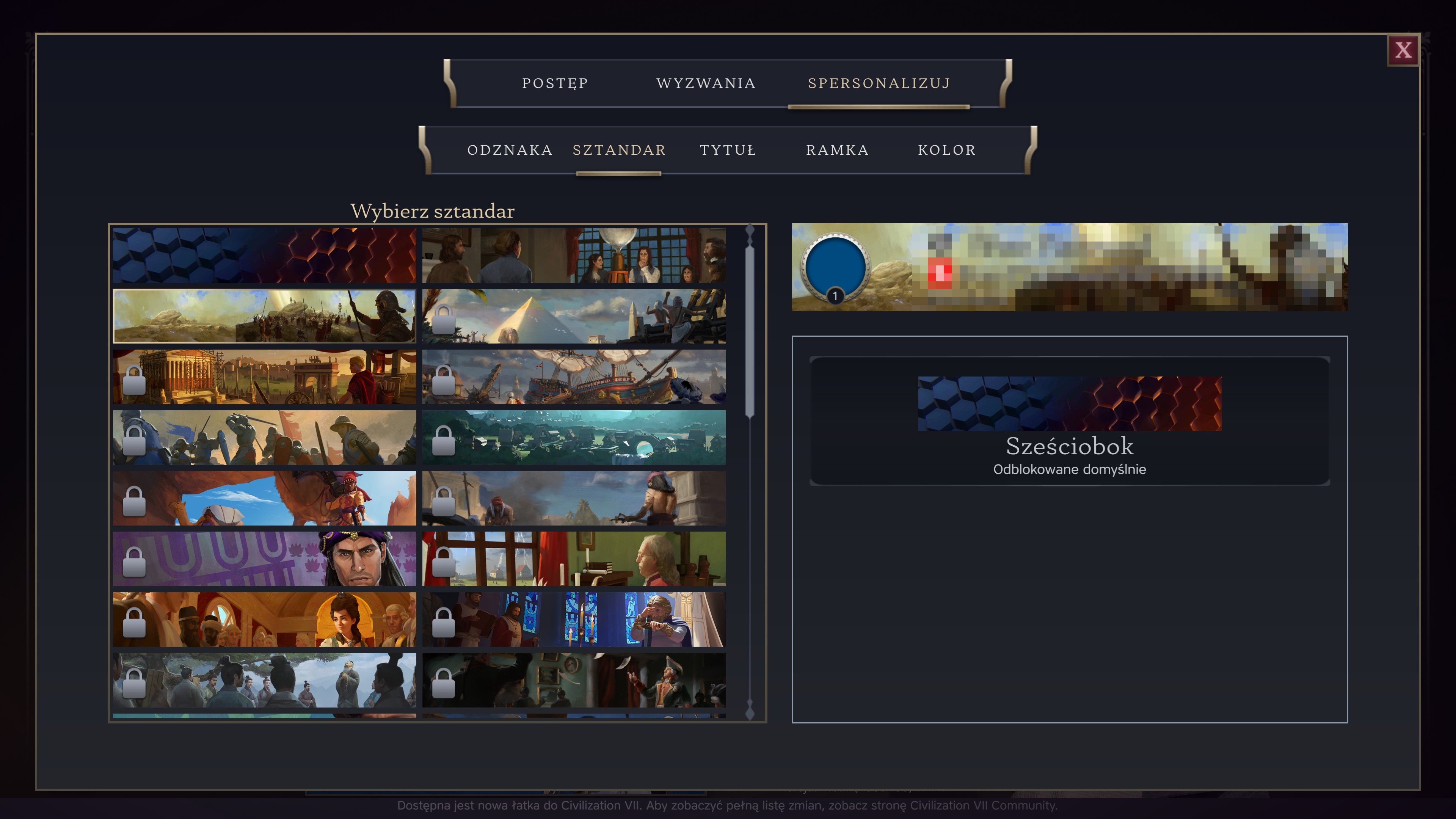1456x819 pixels.
Task: Select the Sztandar sub-tab
Action: click(619, 150)
